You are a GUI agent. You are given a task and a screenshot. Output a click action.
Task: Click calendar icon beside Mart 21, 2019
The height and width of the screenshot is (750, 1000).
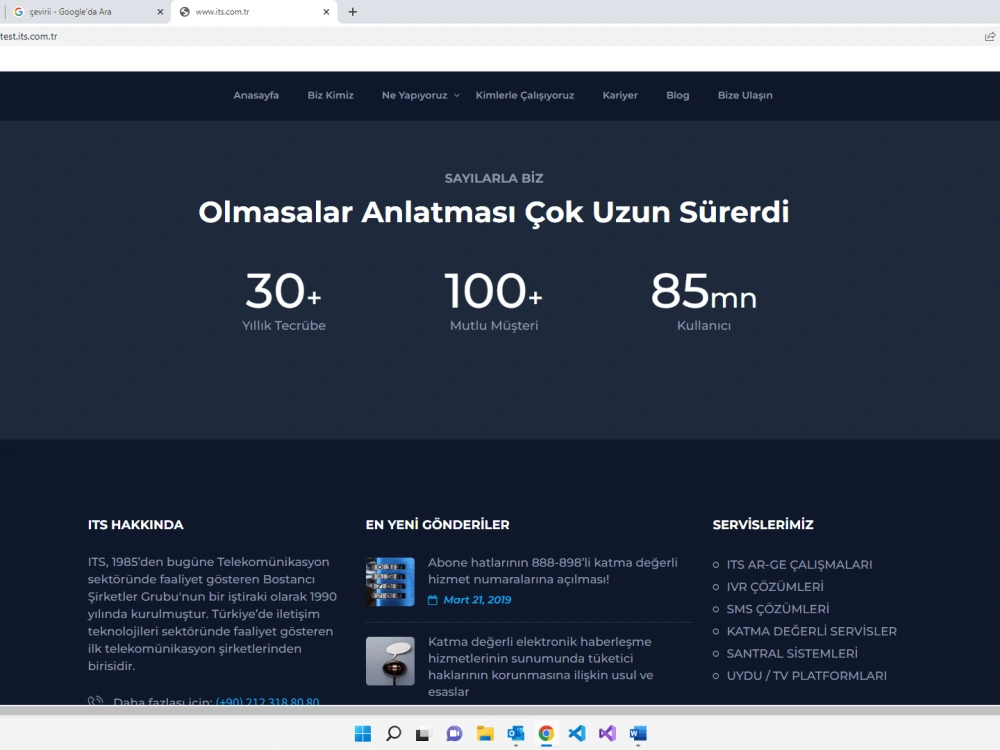432,599
